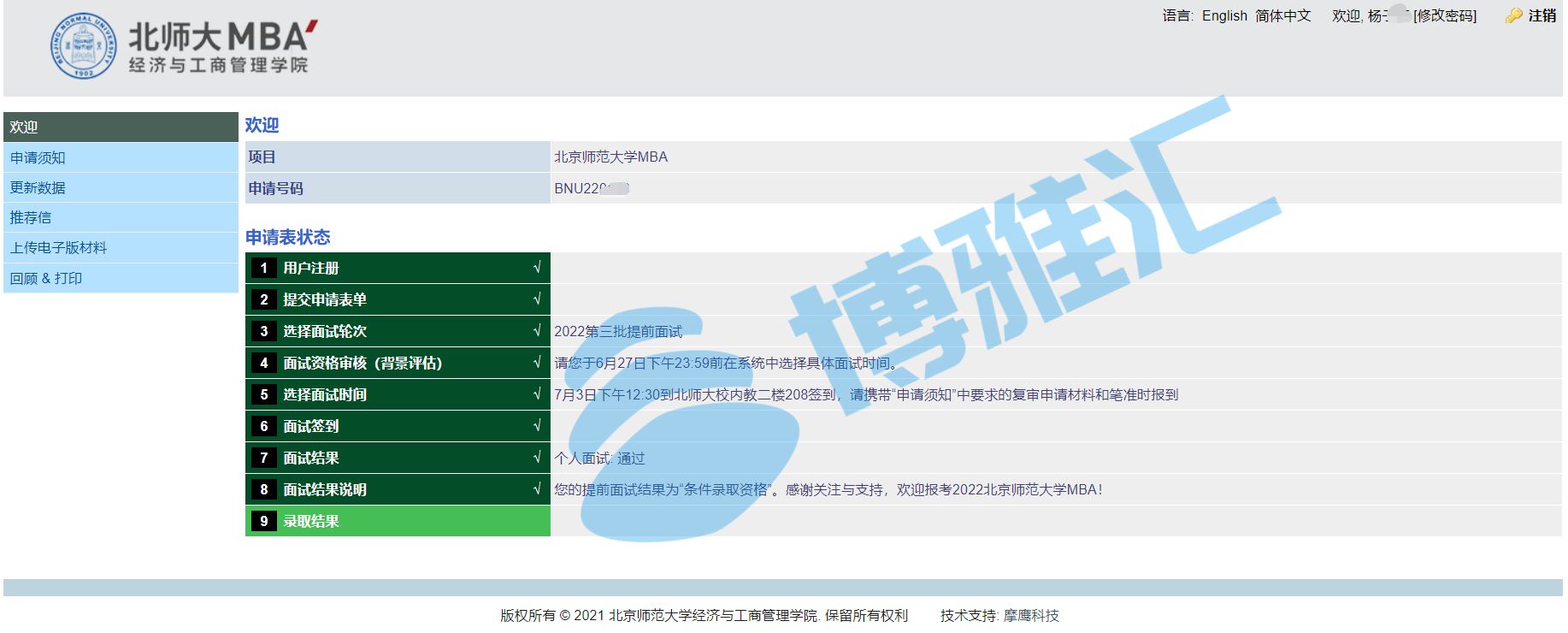Click the 7月3日 check-in instruction text
Image resolution: width=1568 pixels, height=633 pixels.
click(x=866, y=395)
